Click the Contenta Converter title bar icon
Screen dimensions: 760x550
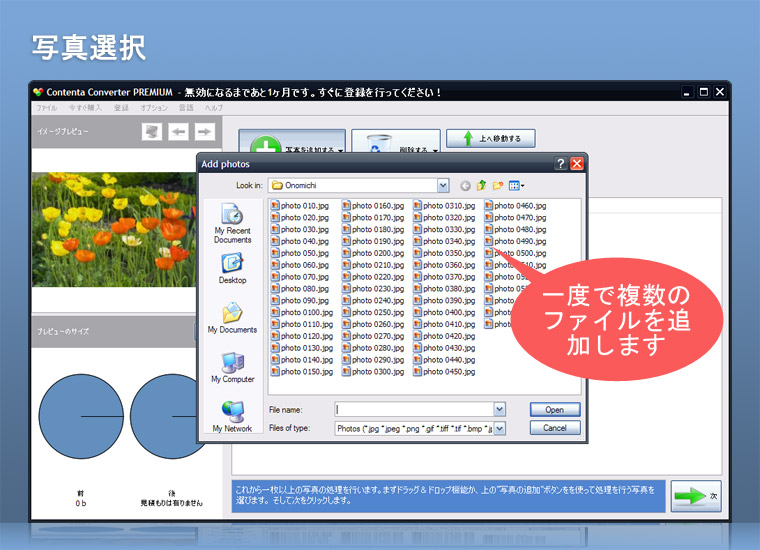click(38, 92)
